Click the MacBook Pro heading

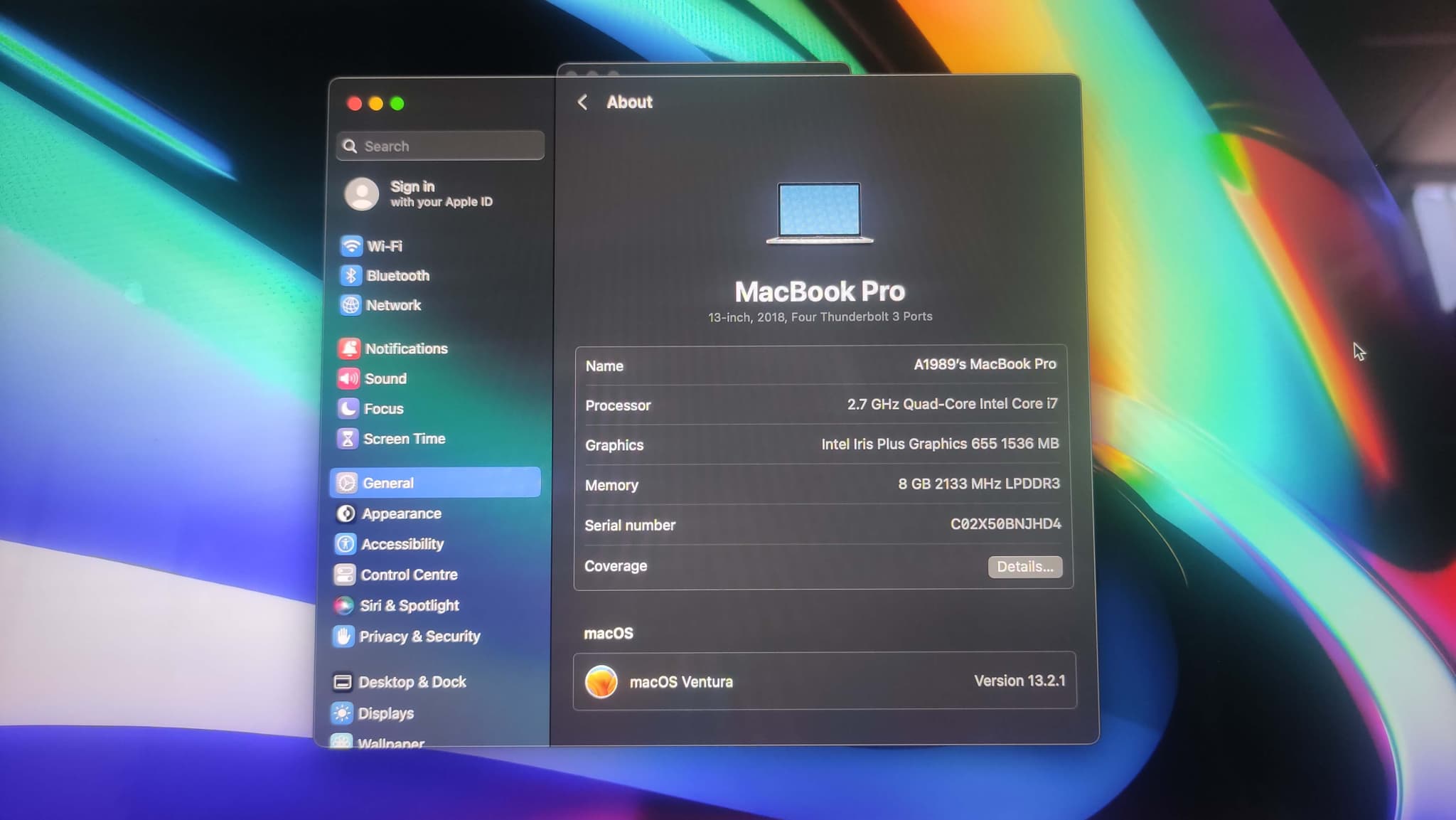pyautogui.click(x=820, y=292)
